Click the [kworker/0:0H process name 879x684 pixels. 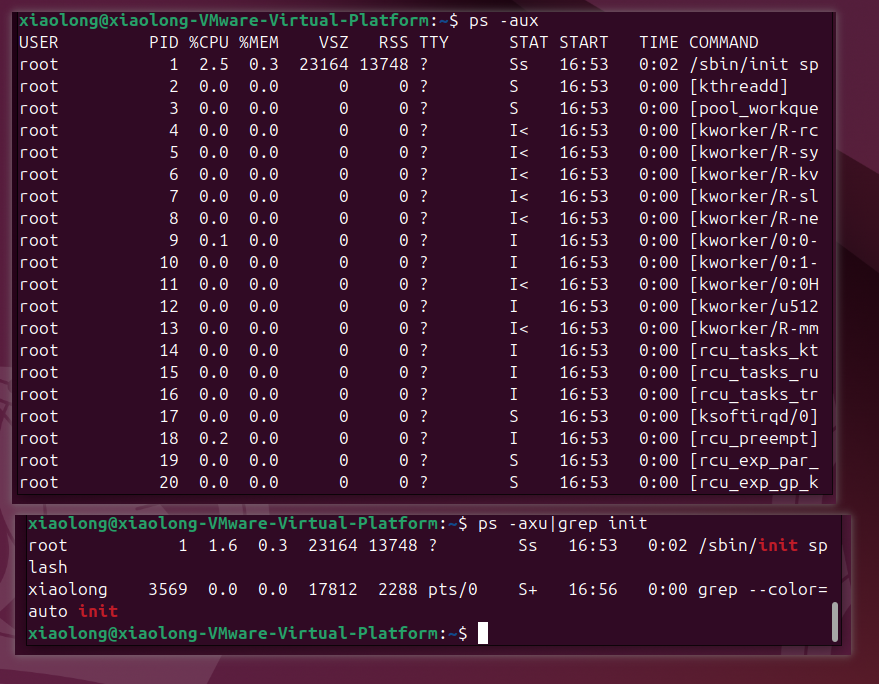point(754,284)
